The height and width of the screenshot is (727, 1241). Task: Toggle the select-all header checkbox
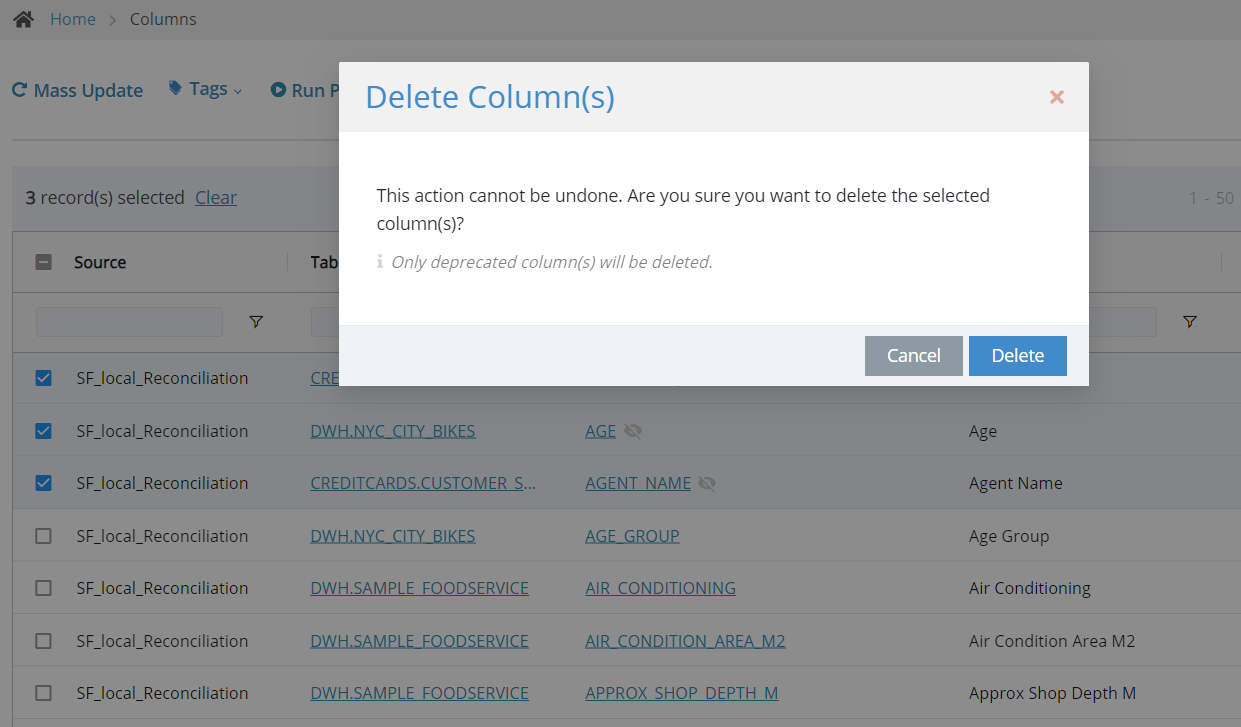[x=43, y=262]
